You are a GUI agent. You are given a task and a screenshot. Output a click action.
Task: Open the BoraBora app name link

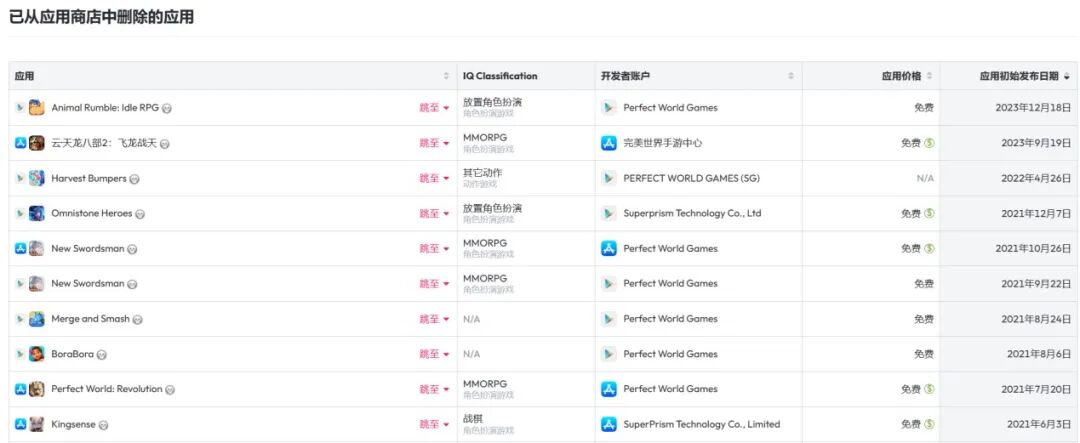[x=72, y=353]
